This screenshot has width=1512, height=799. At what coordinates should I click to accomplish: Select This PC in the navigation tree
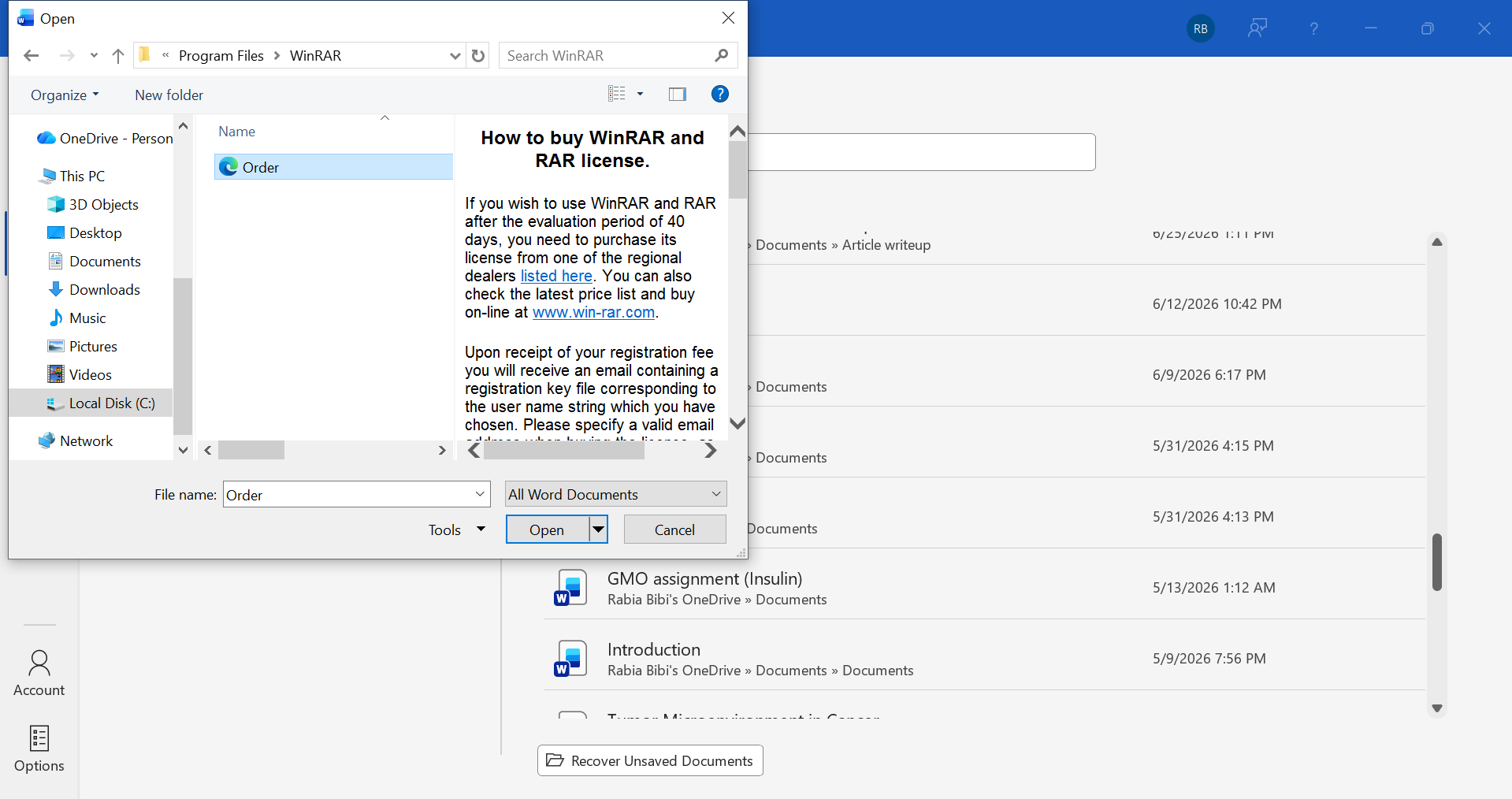(x=72, y=176)
